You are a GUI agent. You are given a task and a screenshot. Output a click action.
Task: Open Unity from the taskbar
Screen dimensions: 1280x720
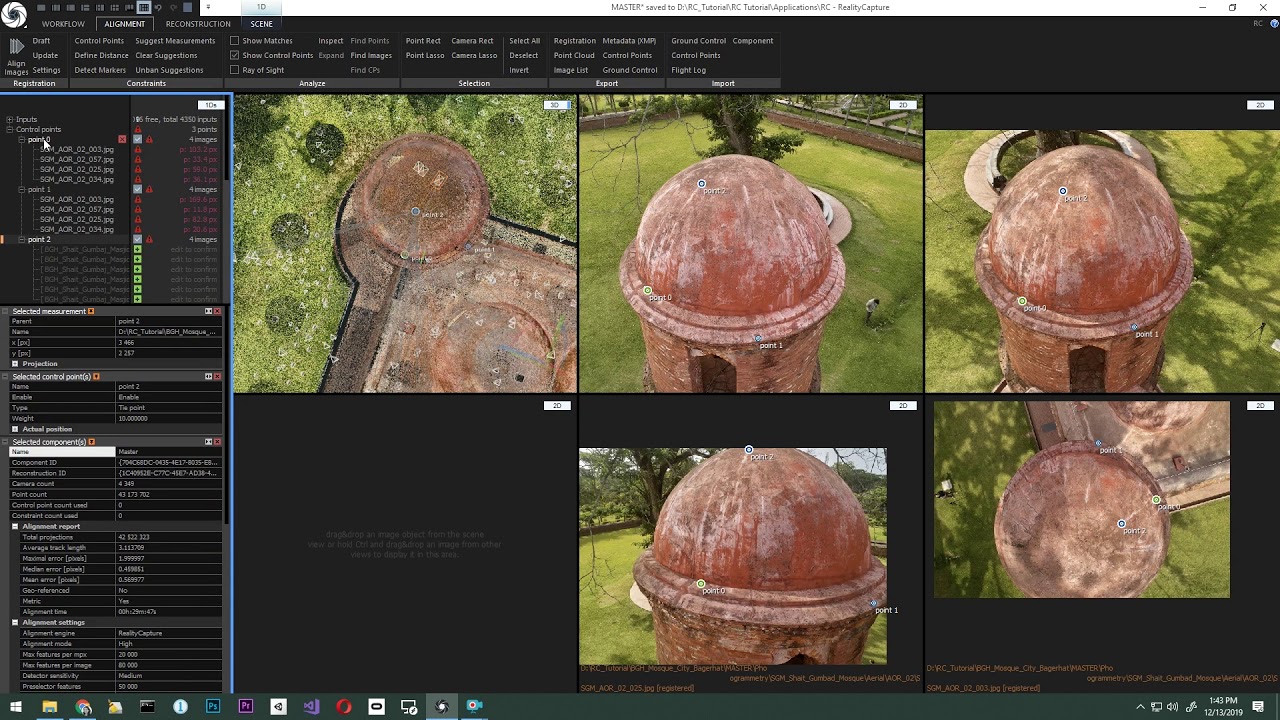pyautogui.click(x=278, y=707)
